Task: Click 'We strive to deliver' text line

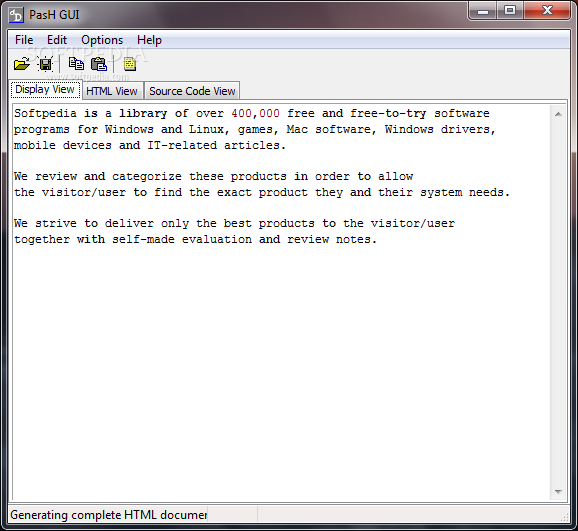Action: (x=234, y=223)
